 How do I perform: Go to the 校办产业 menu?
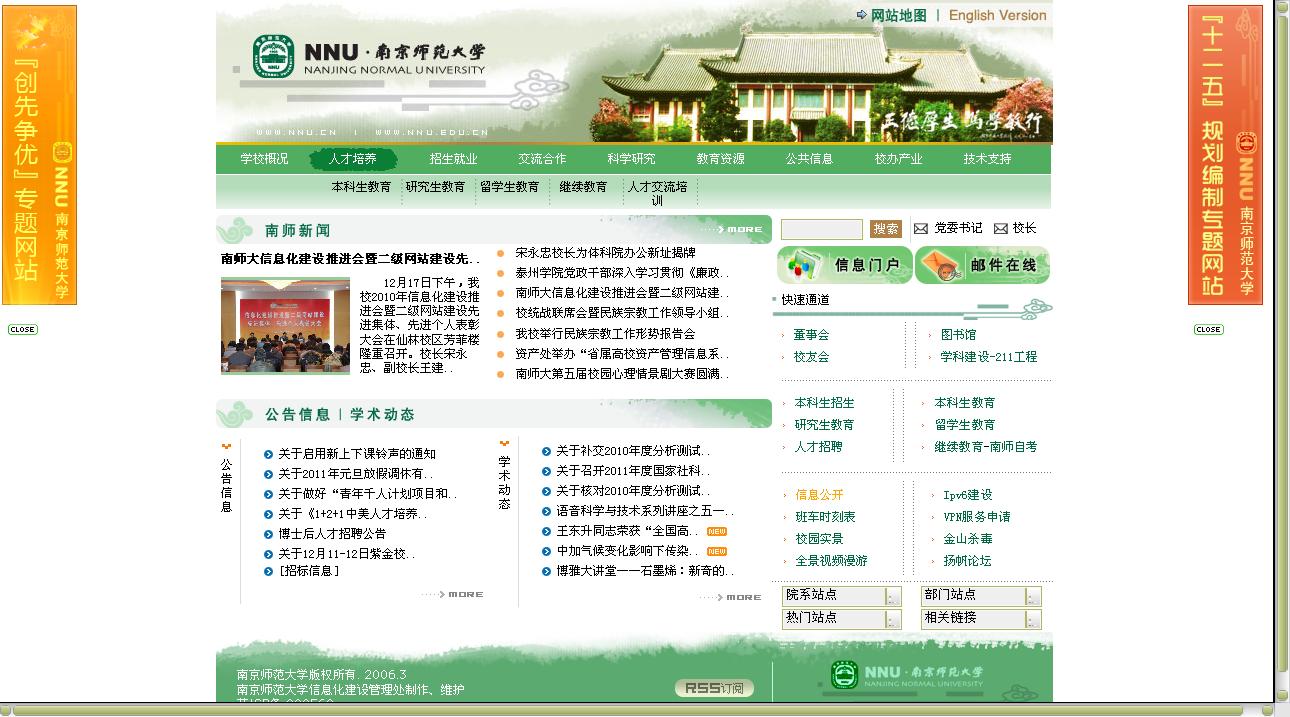[899, 159]
